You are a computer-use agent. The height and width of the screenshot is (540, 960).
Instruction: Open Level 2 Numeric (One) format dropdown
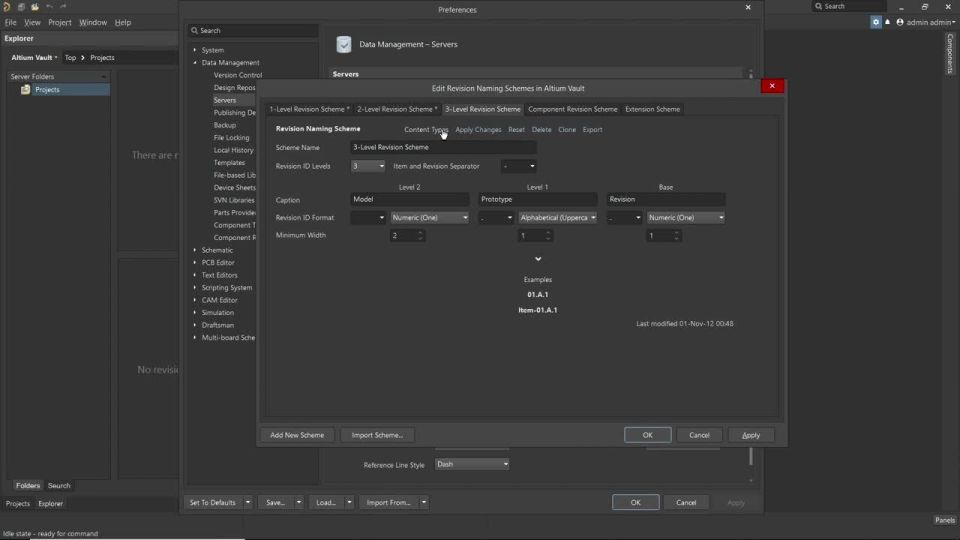[x=430, y=217]
